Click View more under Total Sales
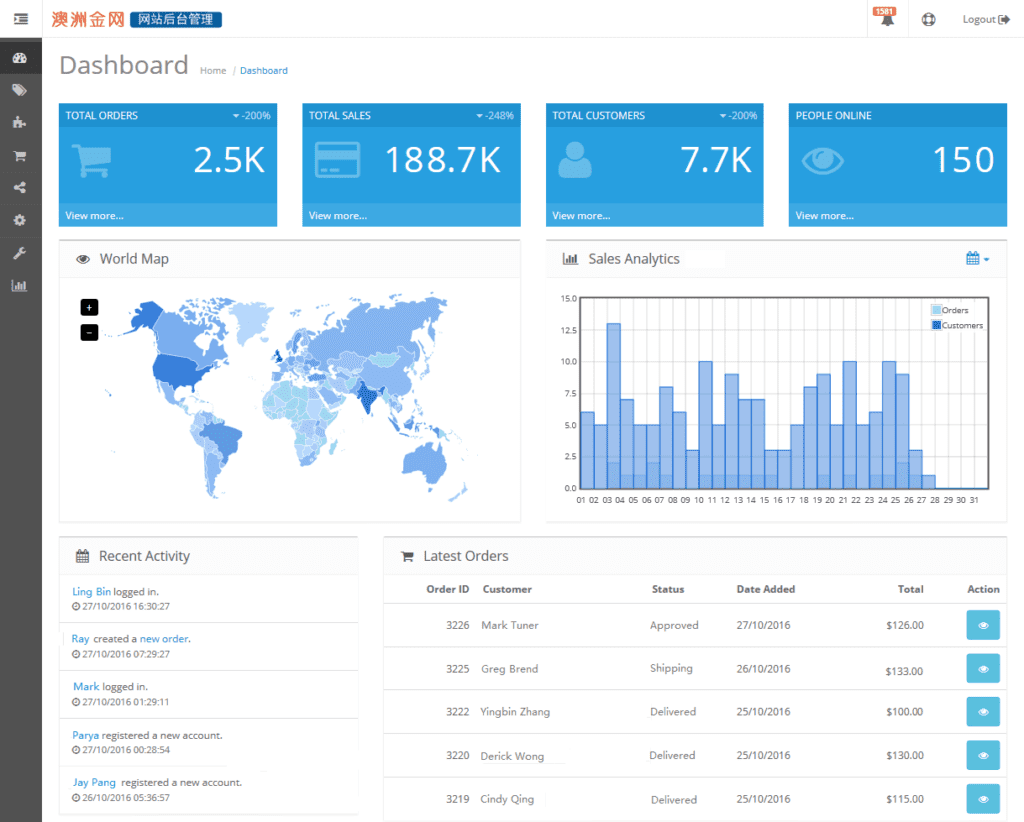 click(338, 216)
